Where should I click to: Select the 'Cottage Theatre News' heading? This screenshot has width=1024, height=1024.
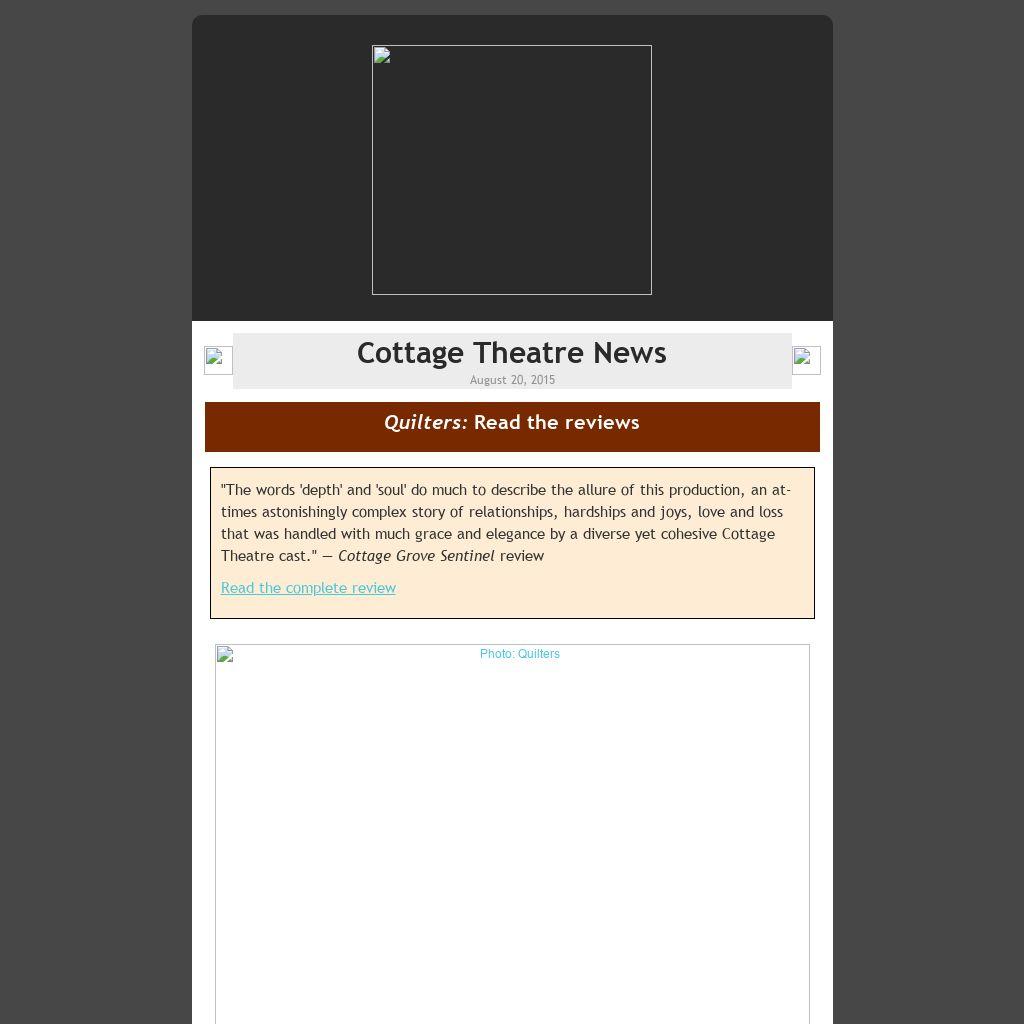(x=511, y=353)
